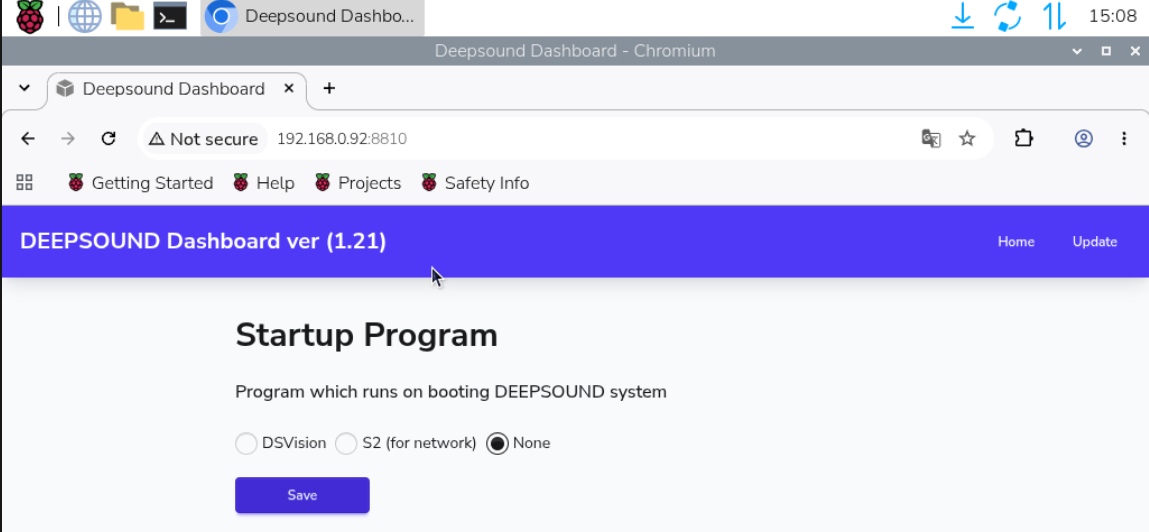Screen dimensions: 1149x532
Task: Click the translate page icon
Action: 931,138
